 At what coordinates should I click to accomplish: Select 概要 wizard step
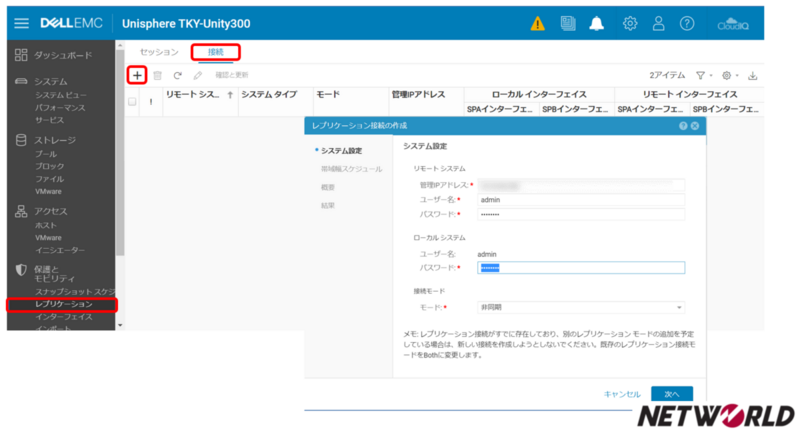click(328, 188)
